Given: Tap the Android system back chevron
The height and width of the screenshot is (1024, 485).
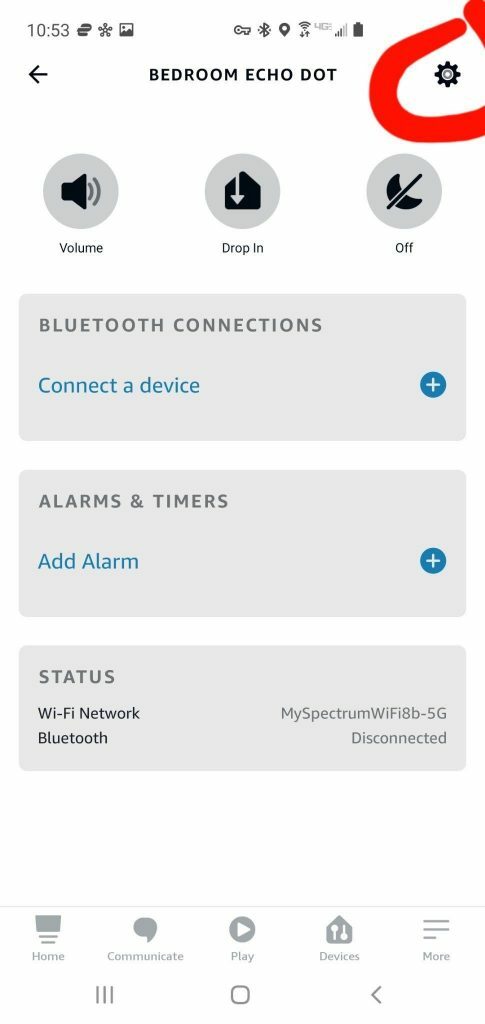Looking at the screenshot, I should coord(376,995).
